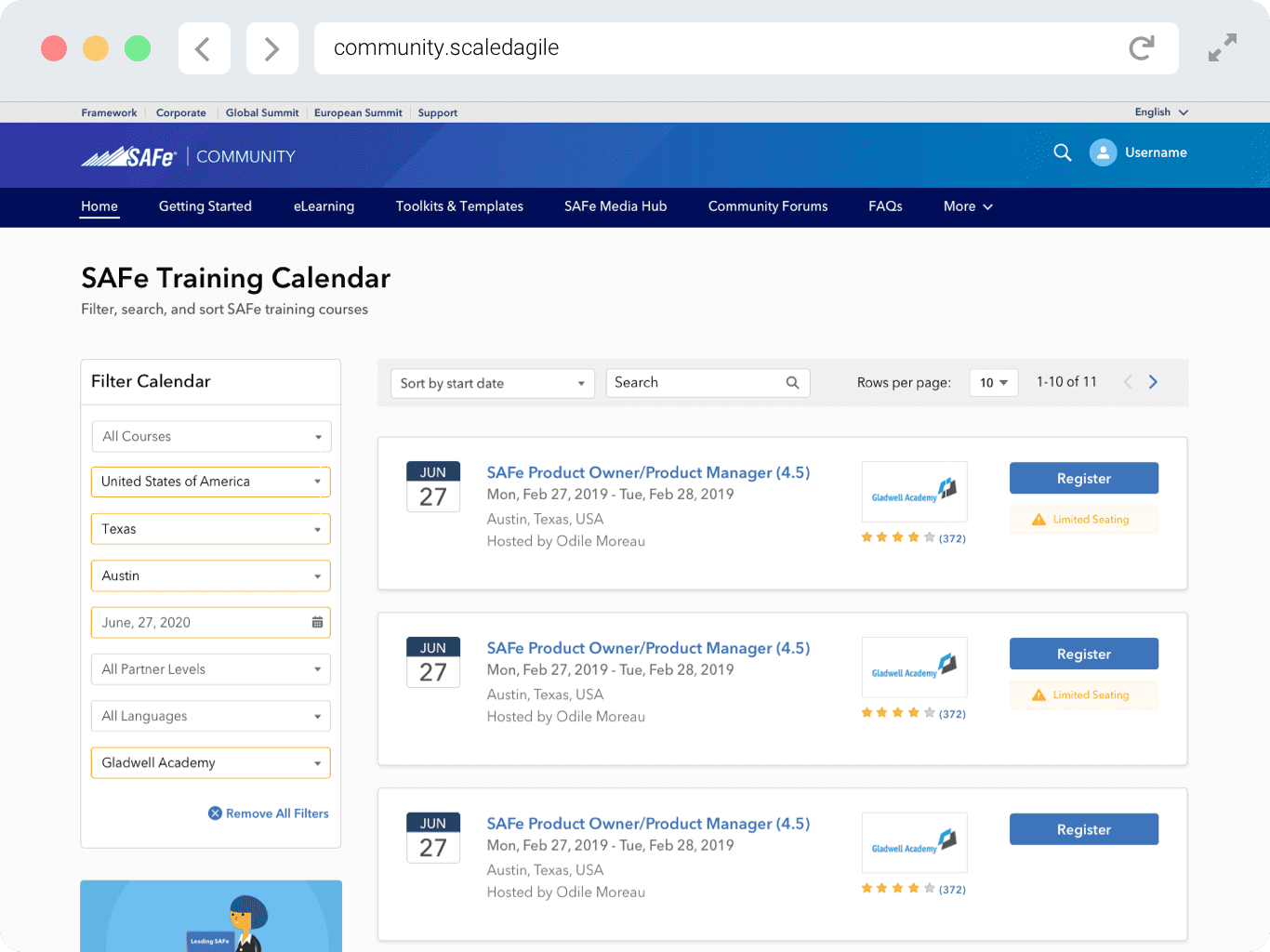Open the All Languages dropdown
This screenshot has height=952, width=1270.
pyautogui.click(x=211, y=716)
